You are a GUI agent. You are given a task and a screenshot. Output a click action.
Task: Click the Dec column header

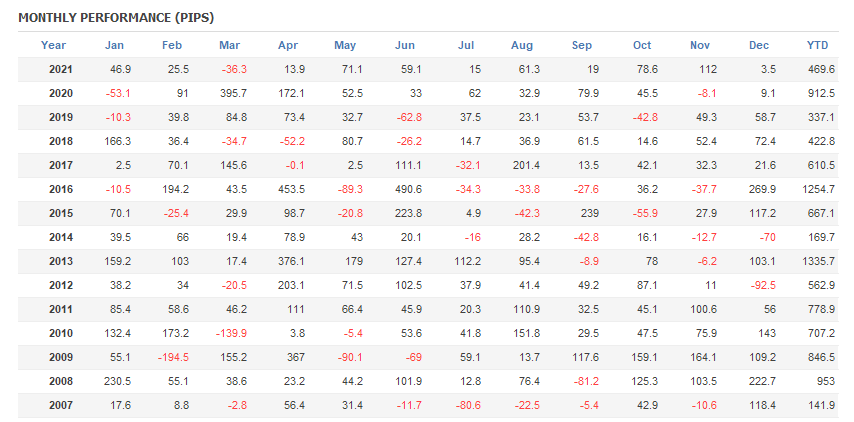758,45
